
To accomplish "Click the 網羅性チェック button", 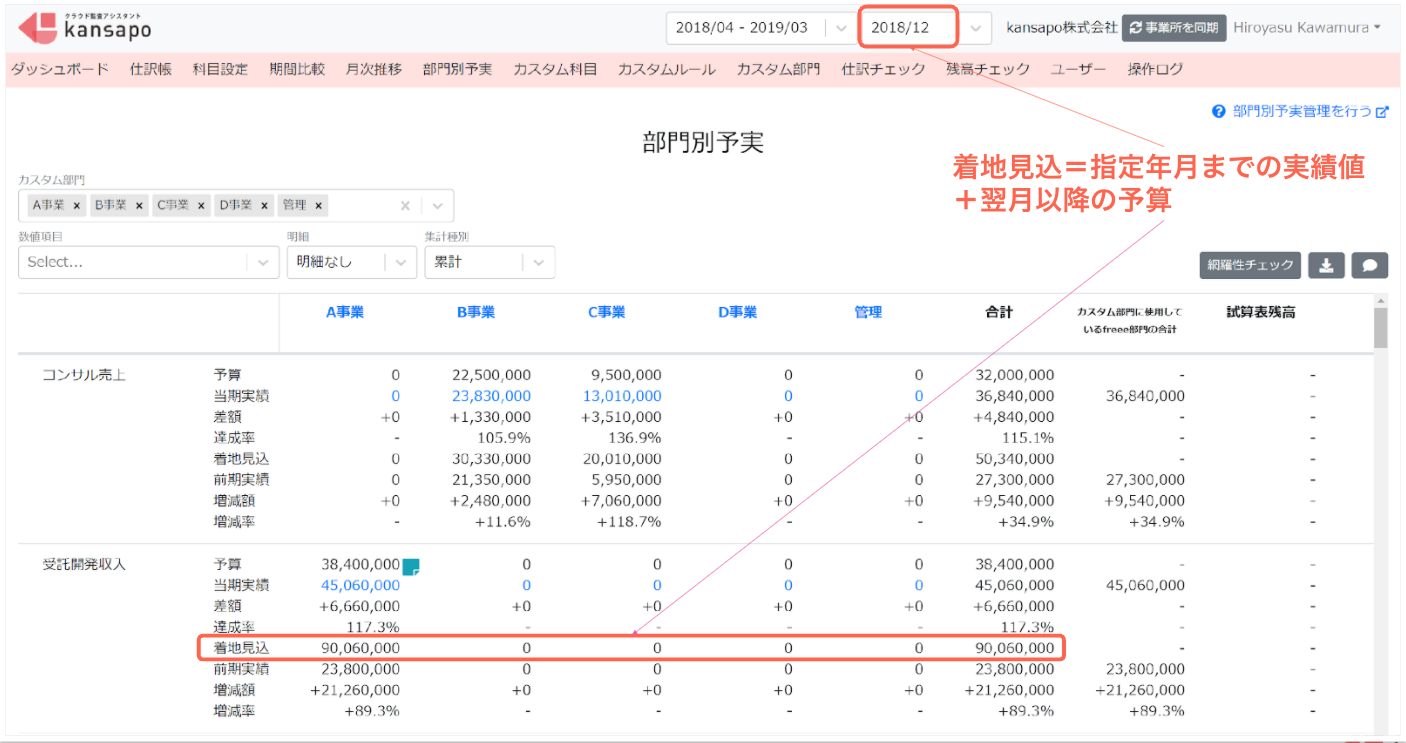I will click(1250, 265).
